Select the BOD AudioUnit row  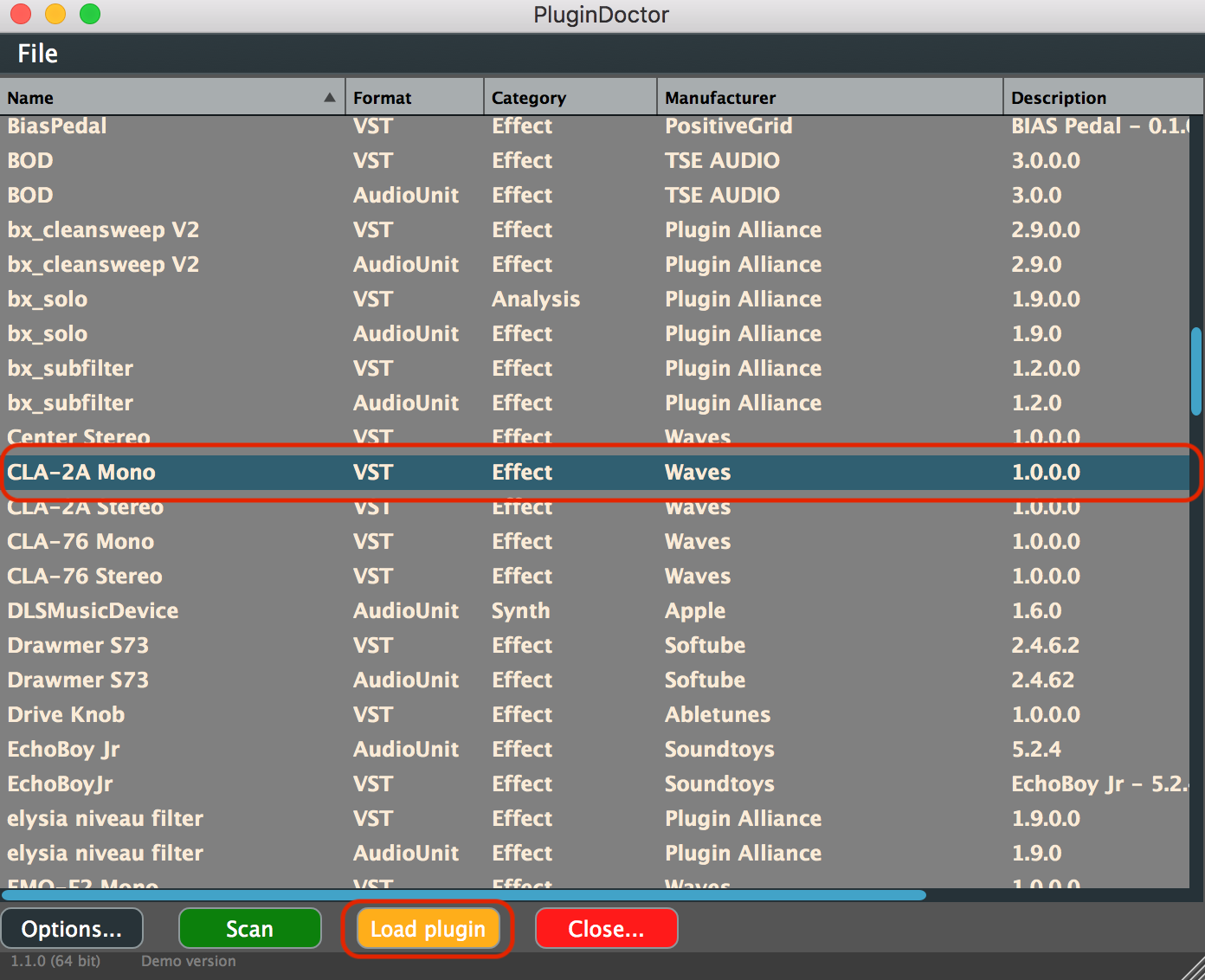click(x=595, y=196)
